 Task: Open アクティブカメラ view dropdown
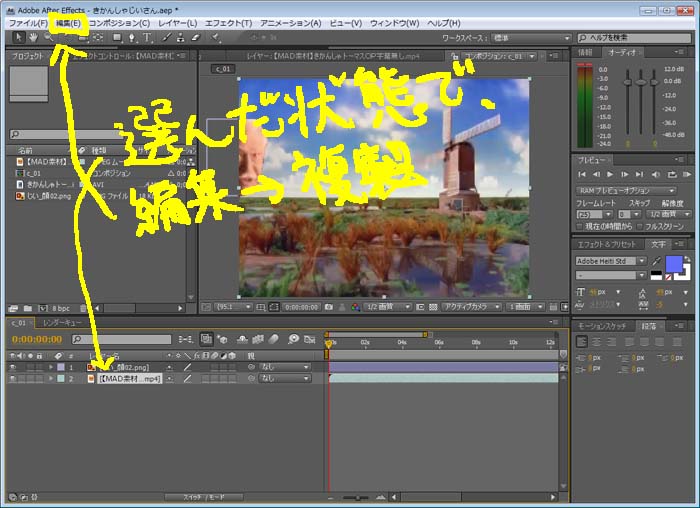point(471,307)
